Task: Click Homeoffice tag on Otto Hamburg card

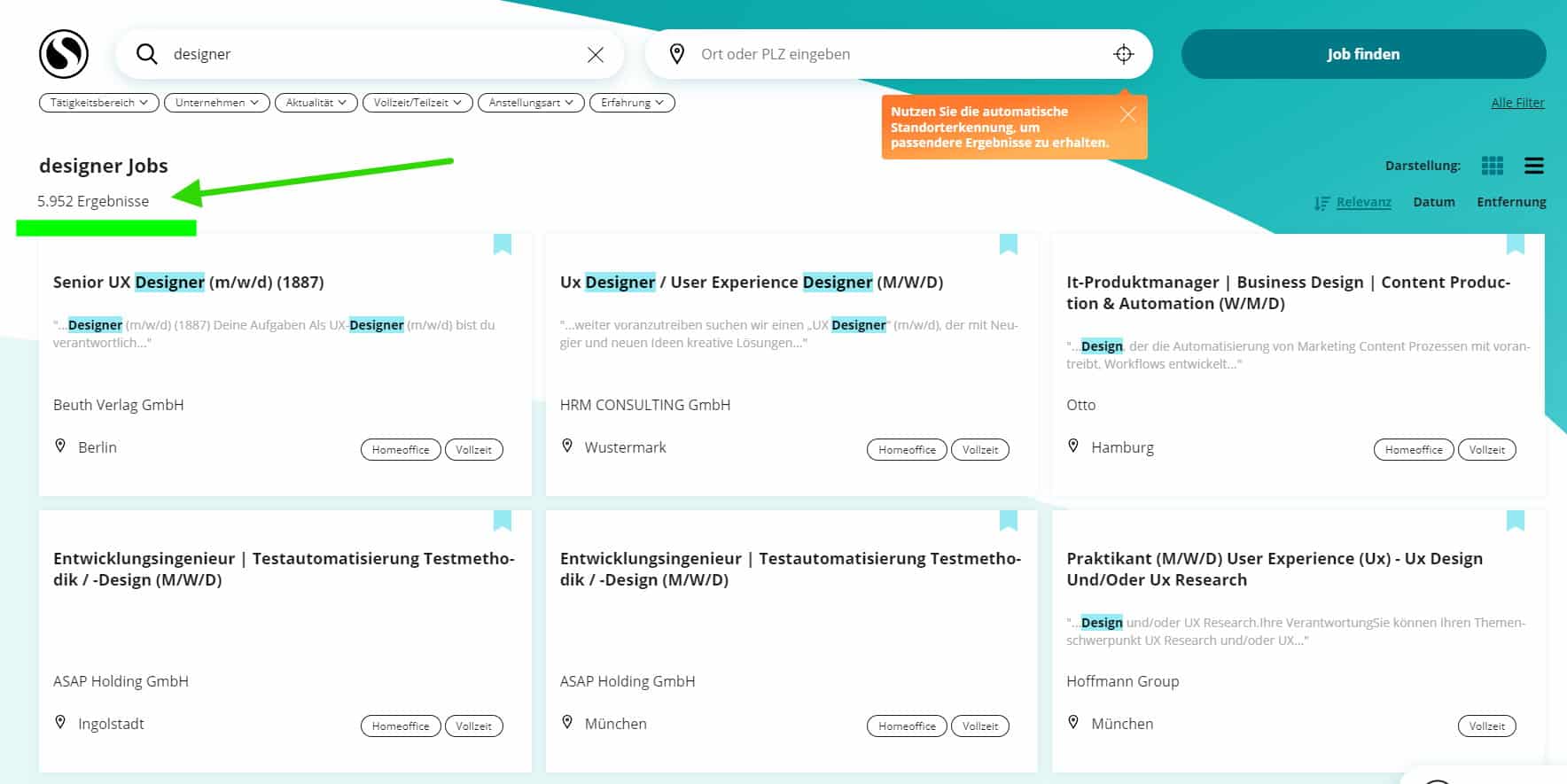Action: 1414,450
